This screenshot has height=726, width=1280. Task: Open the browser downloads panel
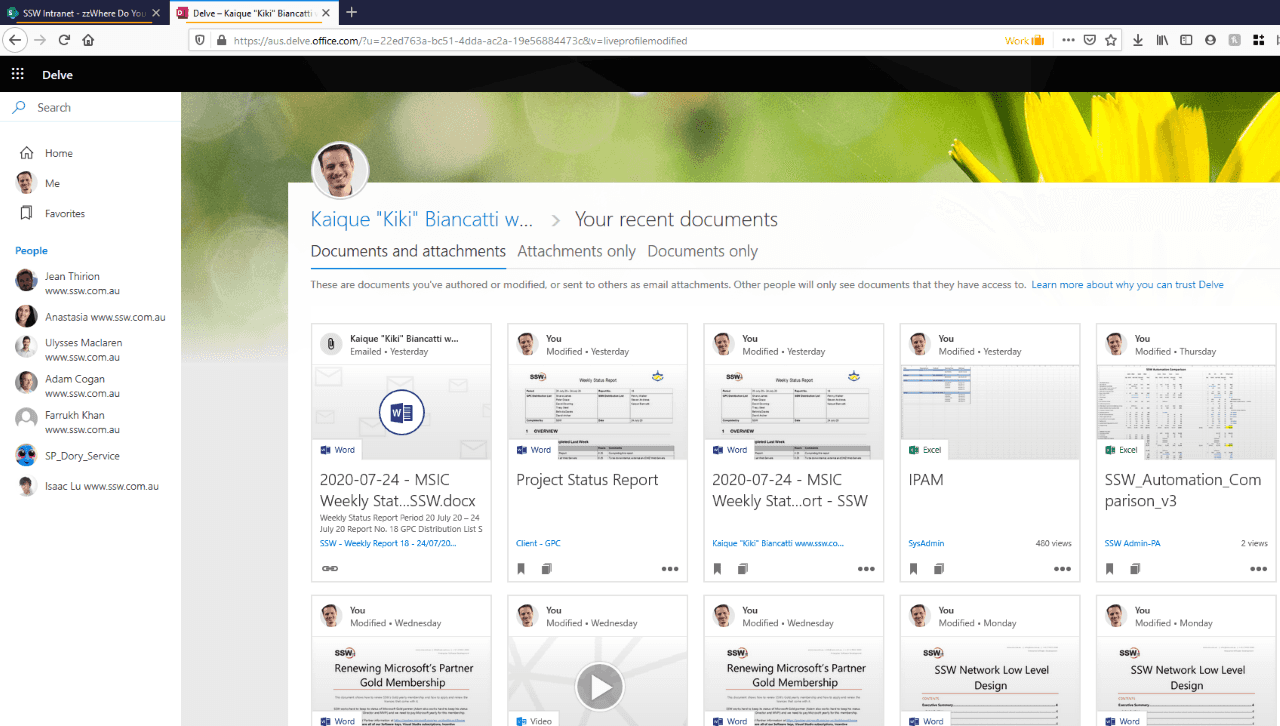tap(1138, 40)
